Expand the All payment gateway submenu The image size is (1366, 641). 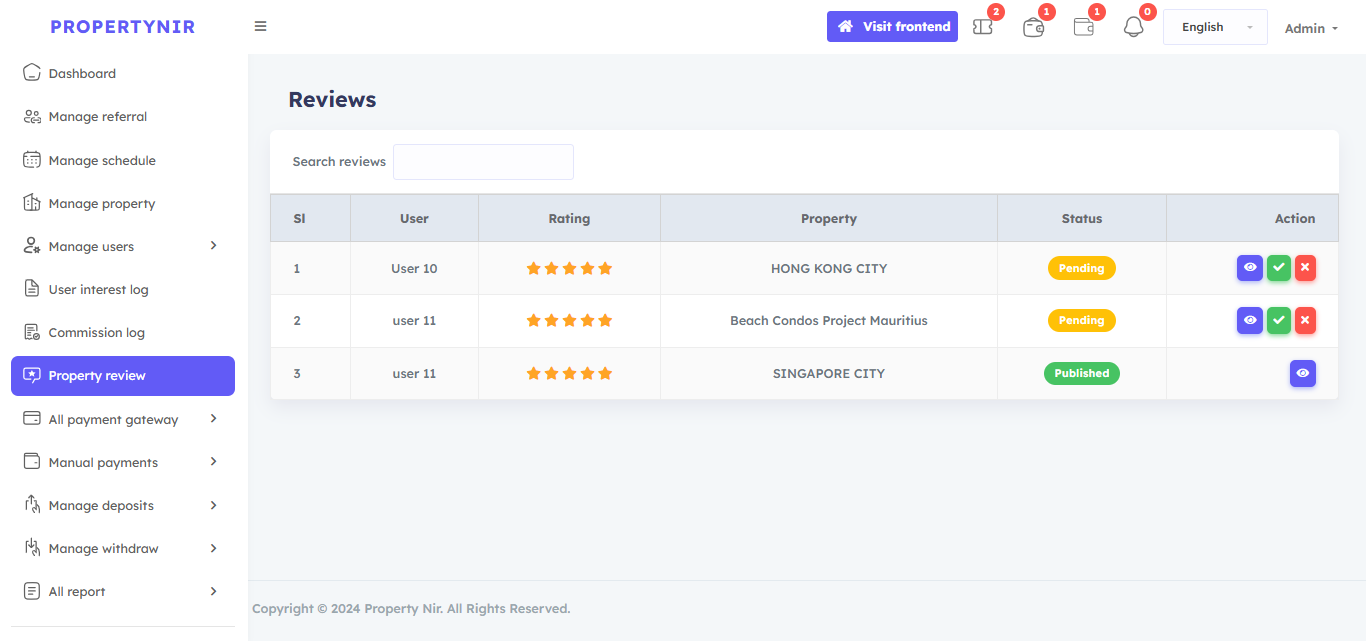pyautogui.click(x=122, y=419)
